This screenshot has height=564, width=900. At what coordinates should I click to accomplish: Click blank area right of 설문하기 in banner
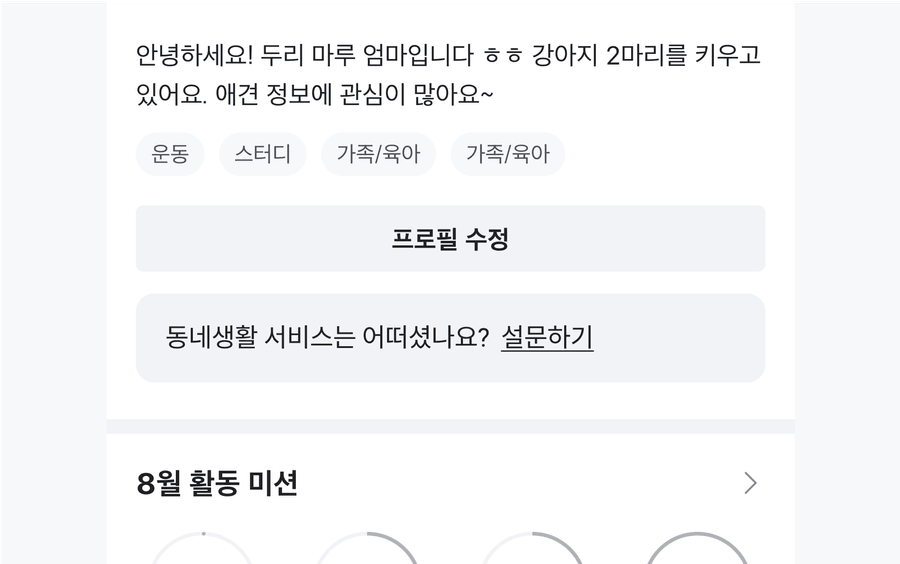tap(680, 338)
